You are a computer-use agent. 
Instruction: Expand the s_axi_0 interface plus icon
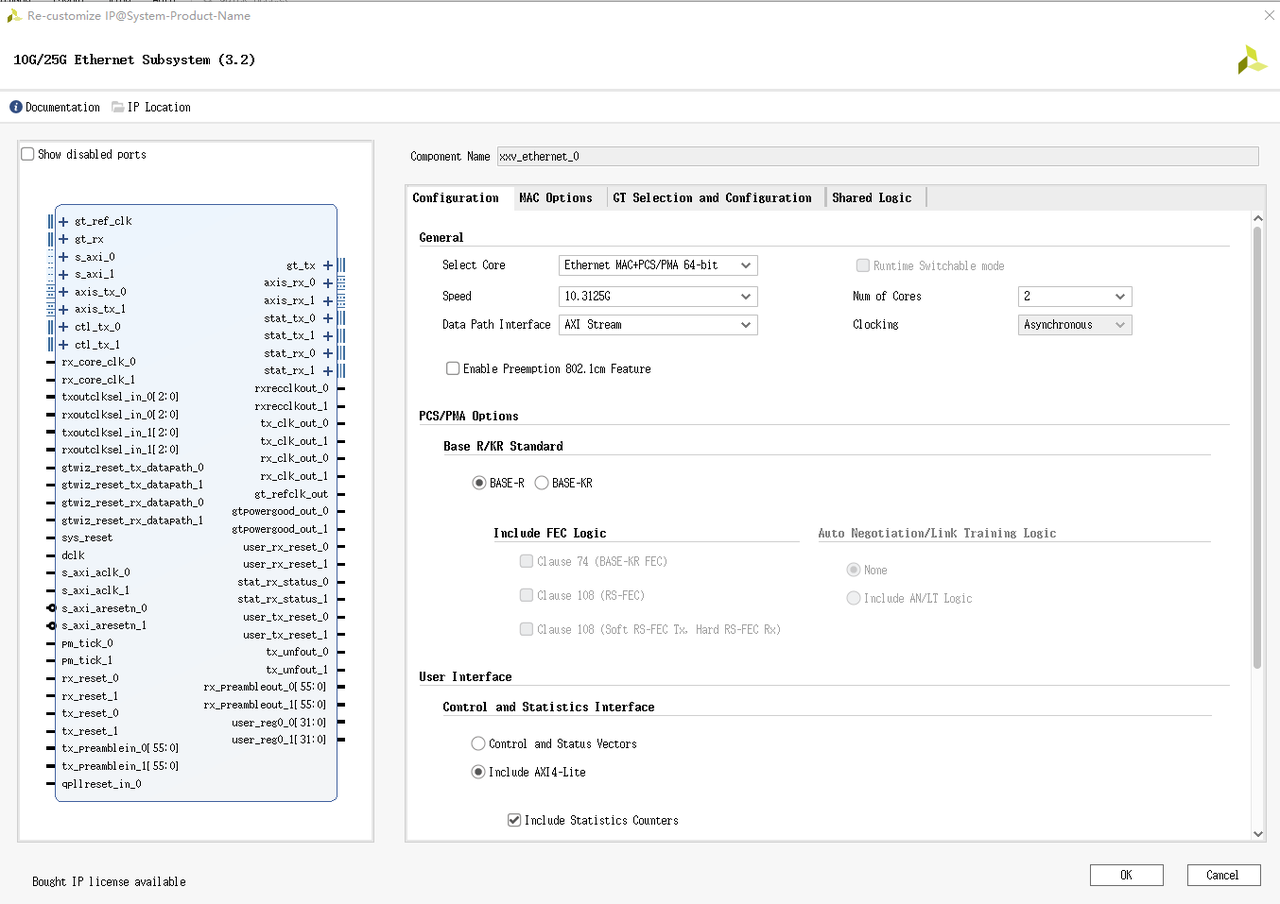coord(64,257)
